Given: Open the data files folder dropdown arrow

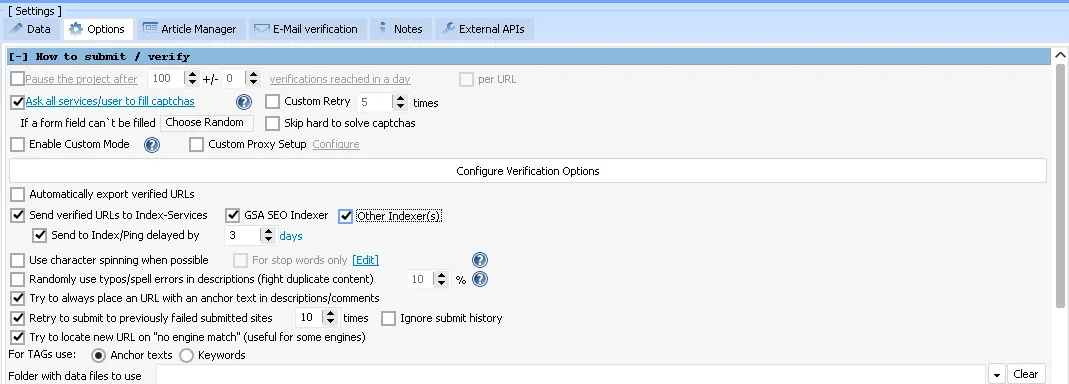Looking at the screenshot, I should coord(997,374).
